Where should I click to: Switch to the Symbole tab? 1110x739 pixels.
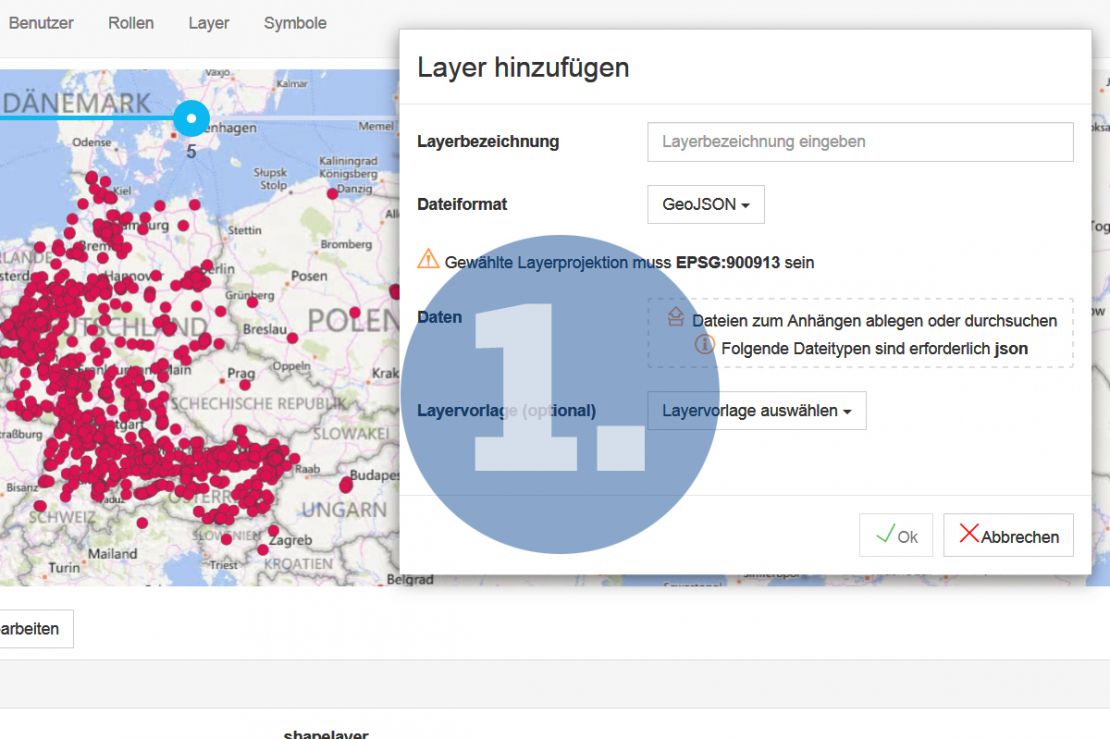point(295,23)
